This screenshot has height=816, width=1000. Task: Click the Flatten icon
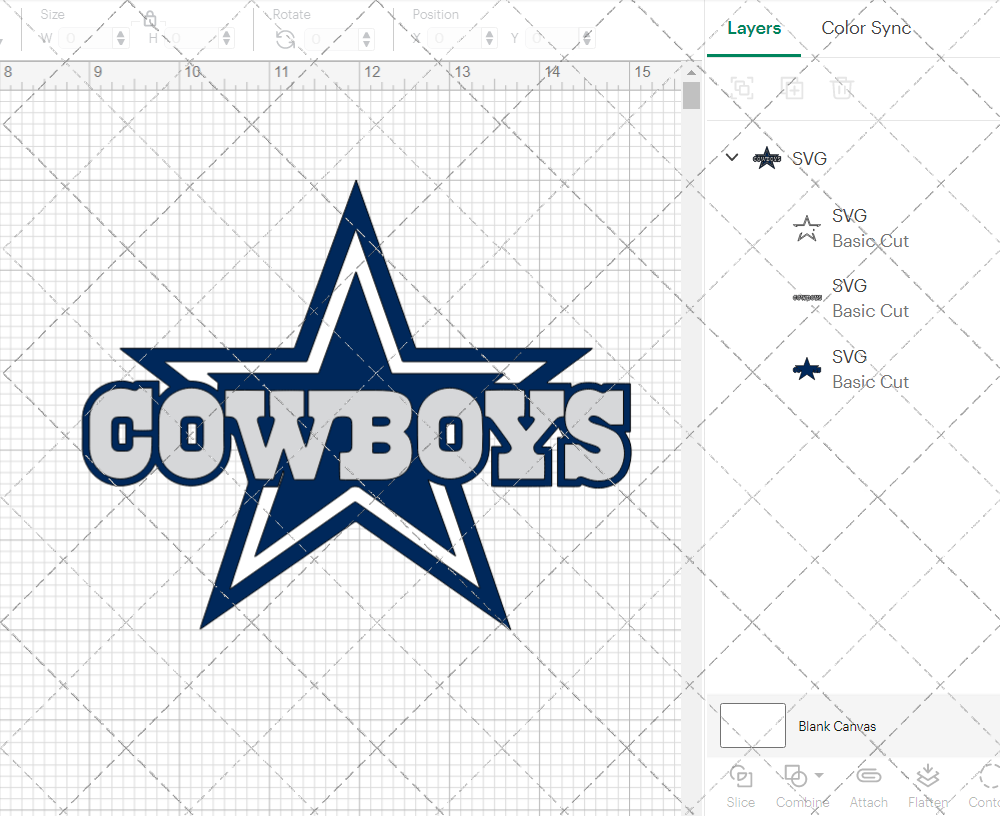pyautogui.click(x=928, y=776)
